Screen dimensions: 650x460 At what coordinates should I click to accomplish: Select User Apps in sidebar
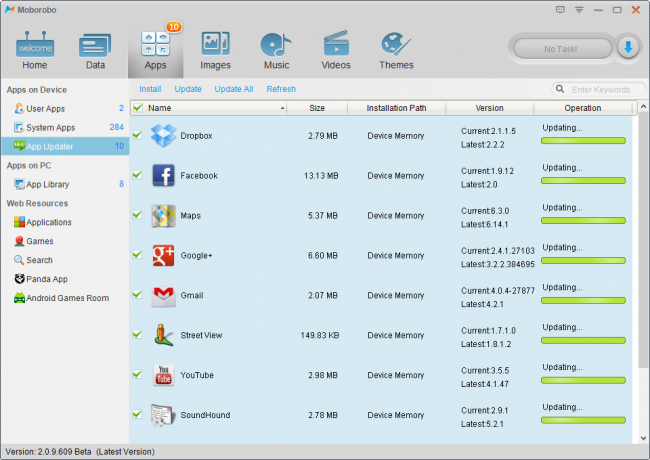pyautogui.click(x=65, y=109)
